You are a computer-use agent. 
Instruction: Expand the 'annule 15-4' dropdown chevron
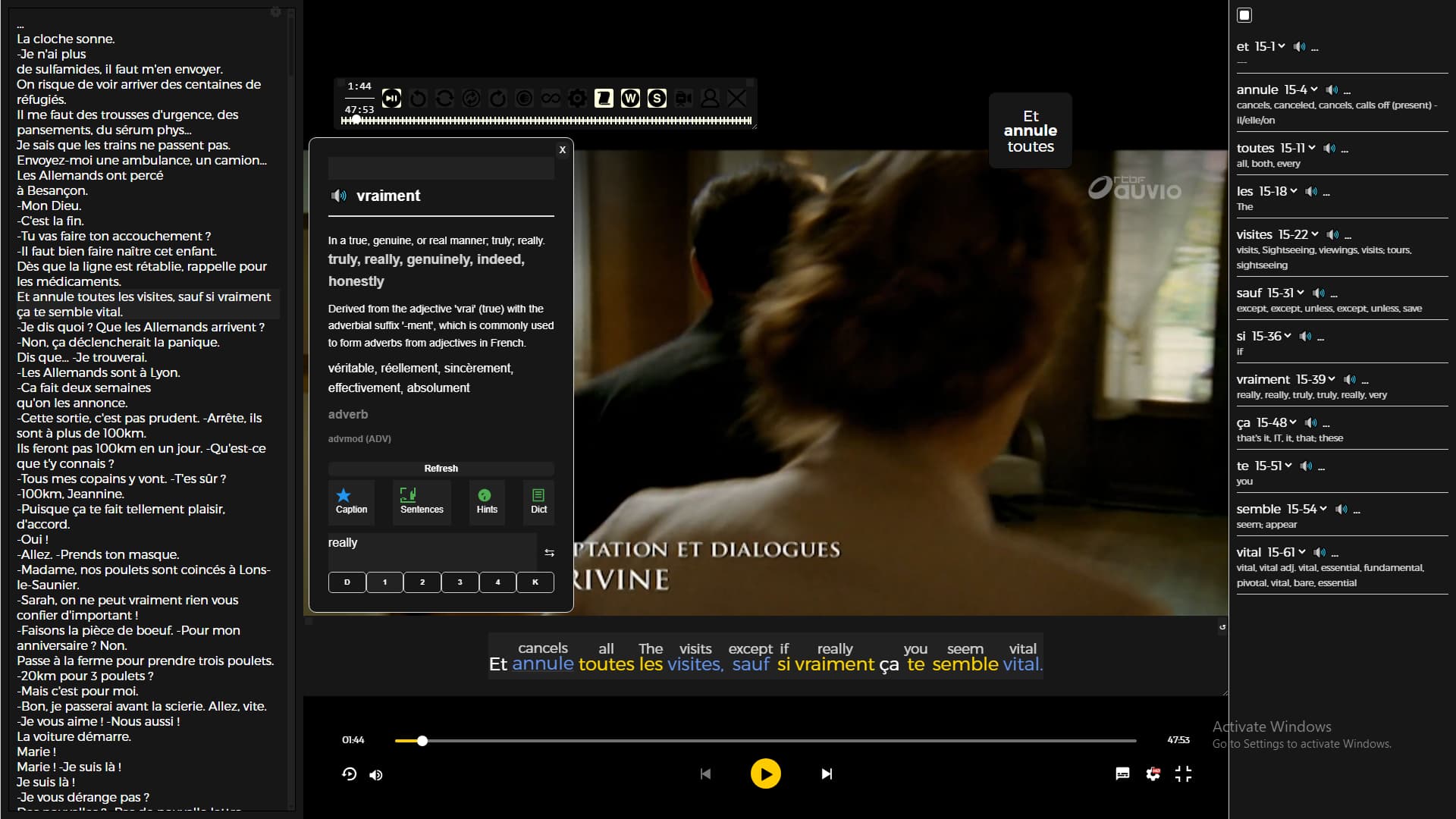click(x=1314, y=89)
